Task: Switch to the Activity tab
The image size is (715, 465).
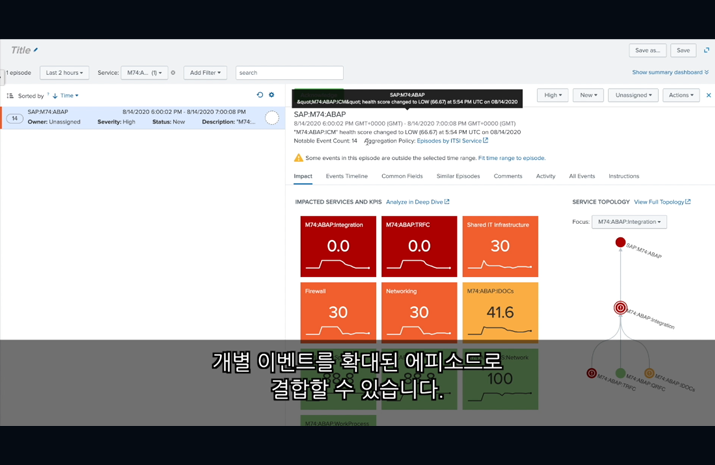Action: (546, 176)
